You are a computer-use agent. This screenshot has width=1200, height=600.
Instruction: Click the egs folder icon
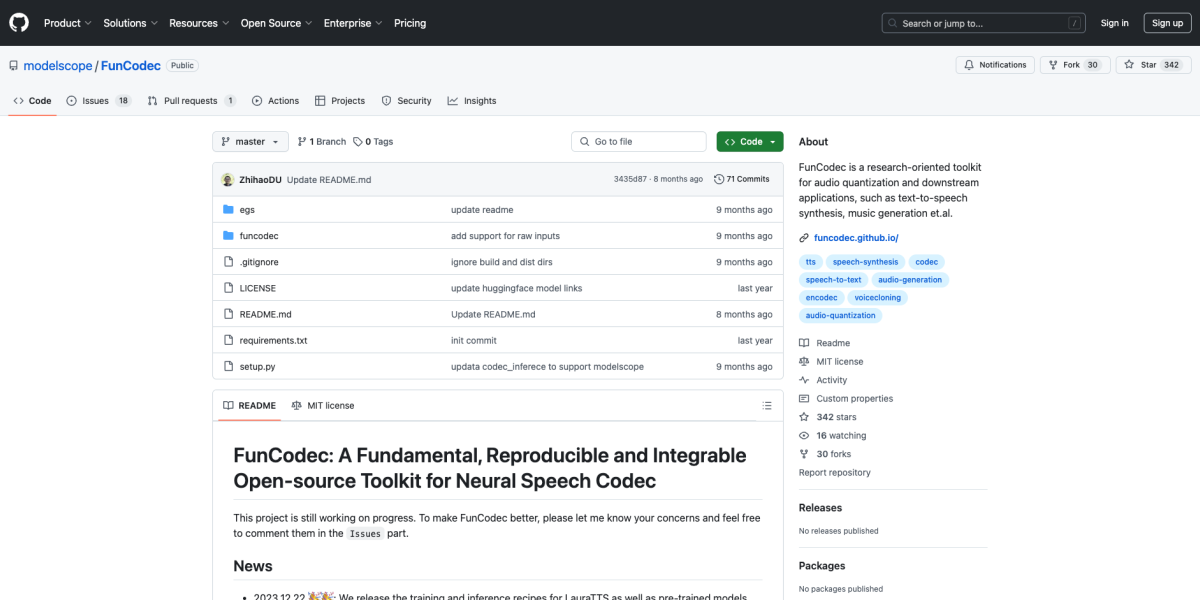pyautogui.click(x=228, y=210)
